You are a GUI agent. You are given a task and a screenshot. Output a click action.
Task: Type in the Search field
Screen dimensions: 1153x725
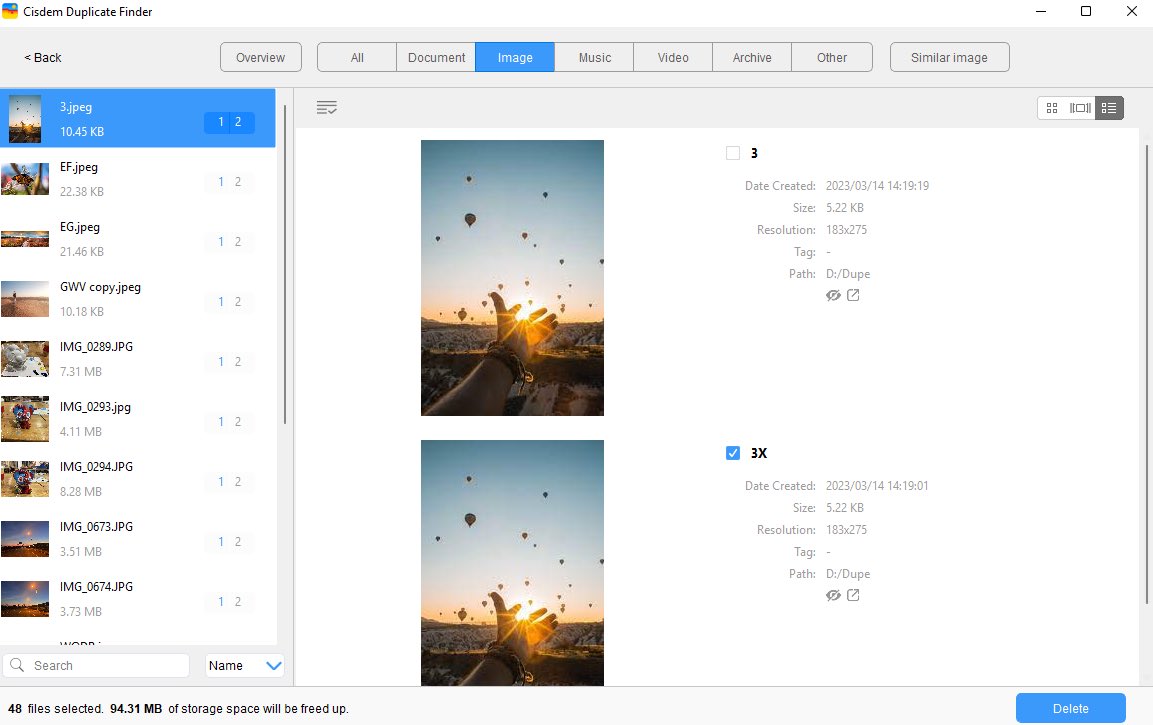tap(96, 665)
